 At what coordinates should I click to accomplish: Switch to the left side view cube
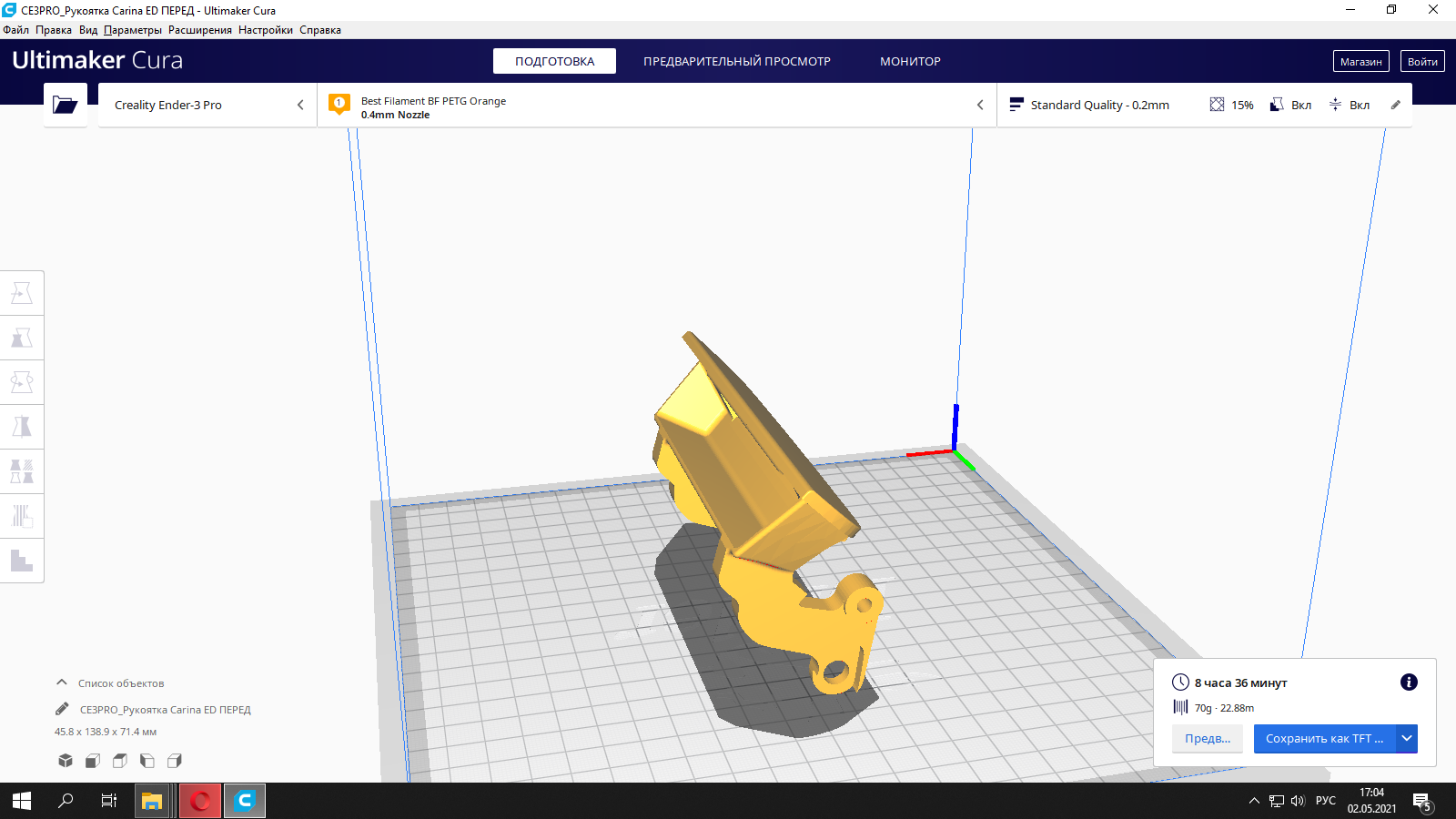coord(147,761)
